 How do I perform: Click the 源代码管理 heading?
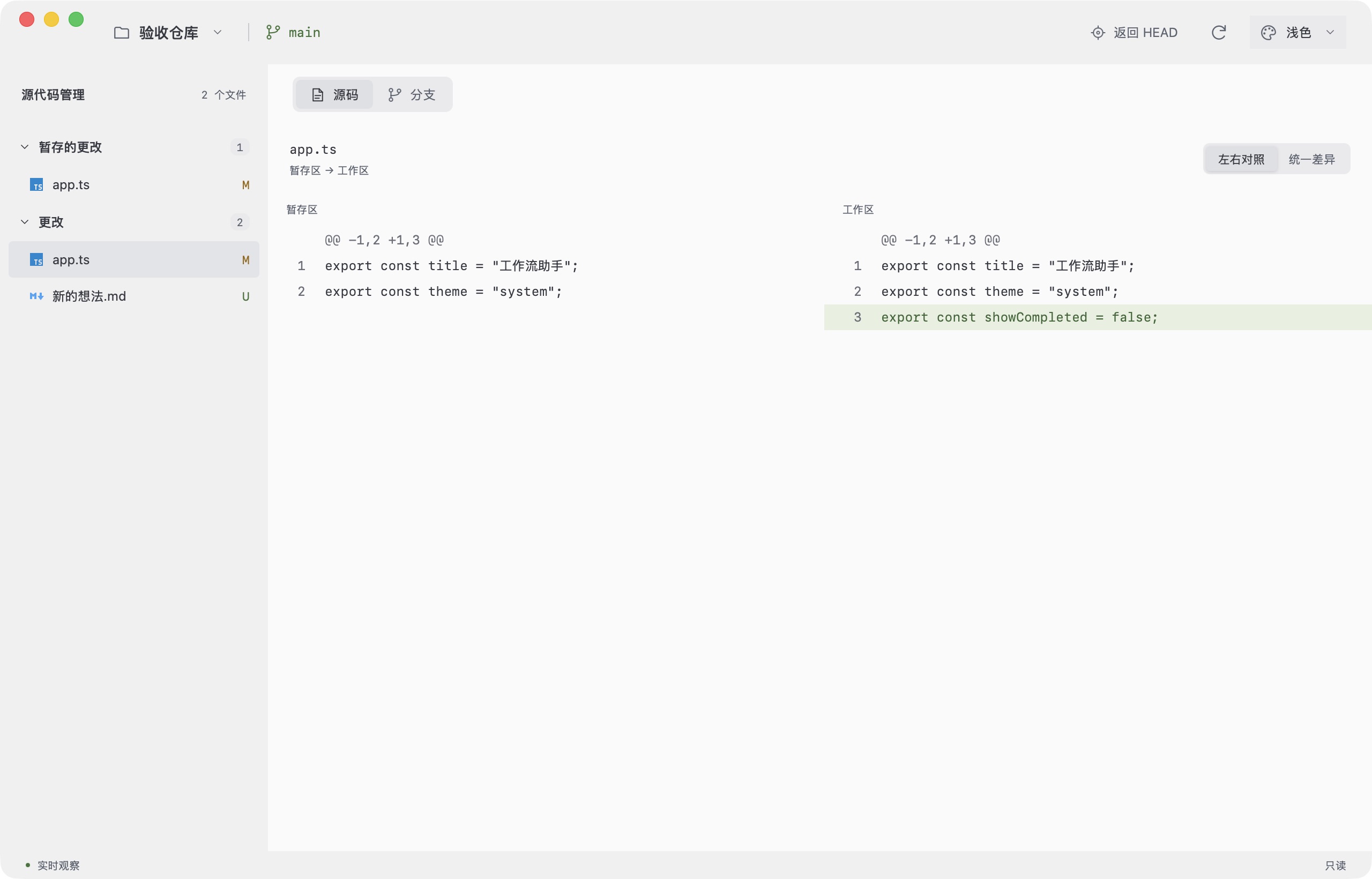[53, 95]
